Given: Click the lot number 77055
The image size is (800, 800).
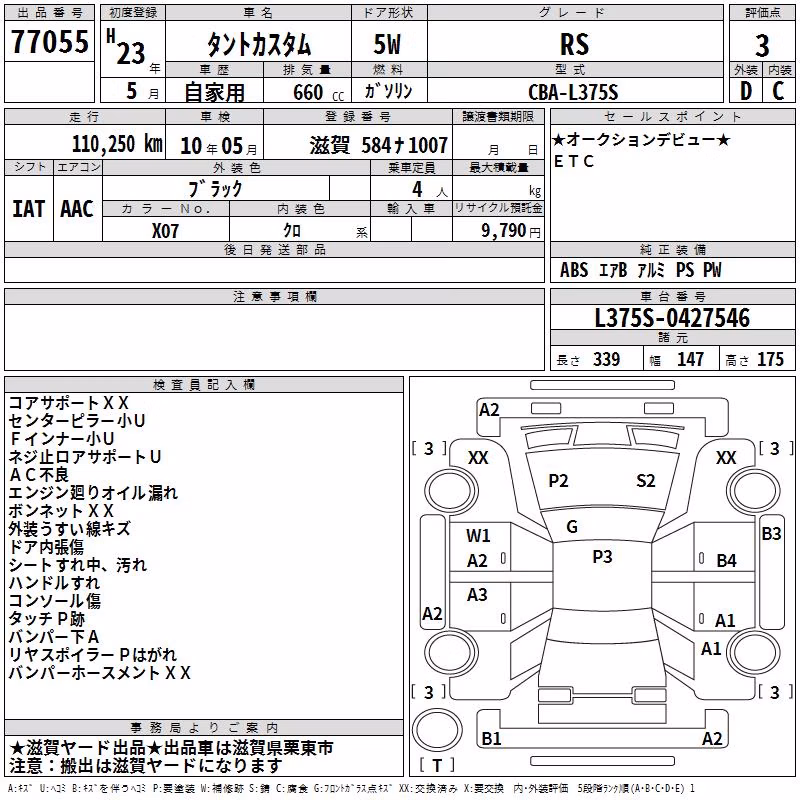Looking at the screenshot, I should point(49,41).
